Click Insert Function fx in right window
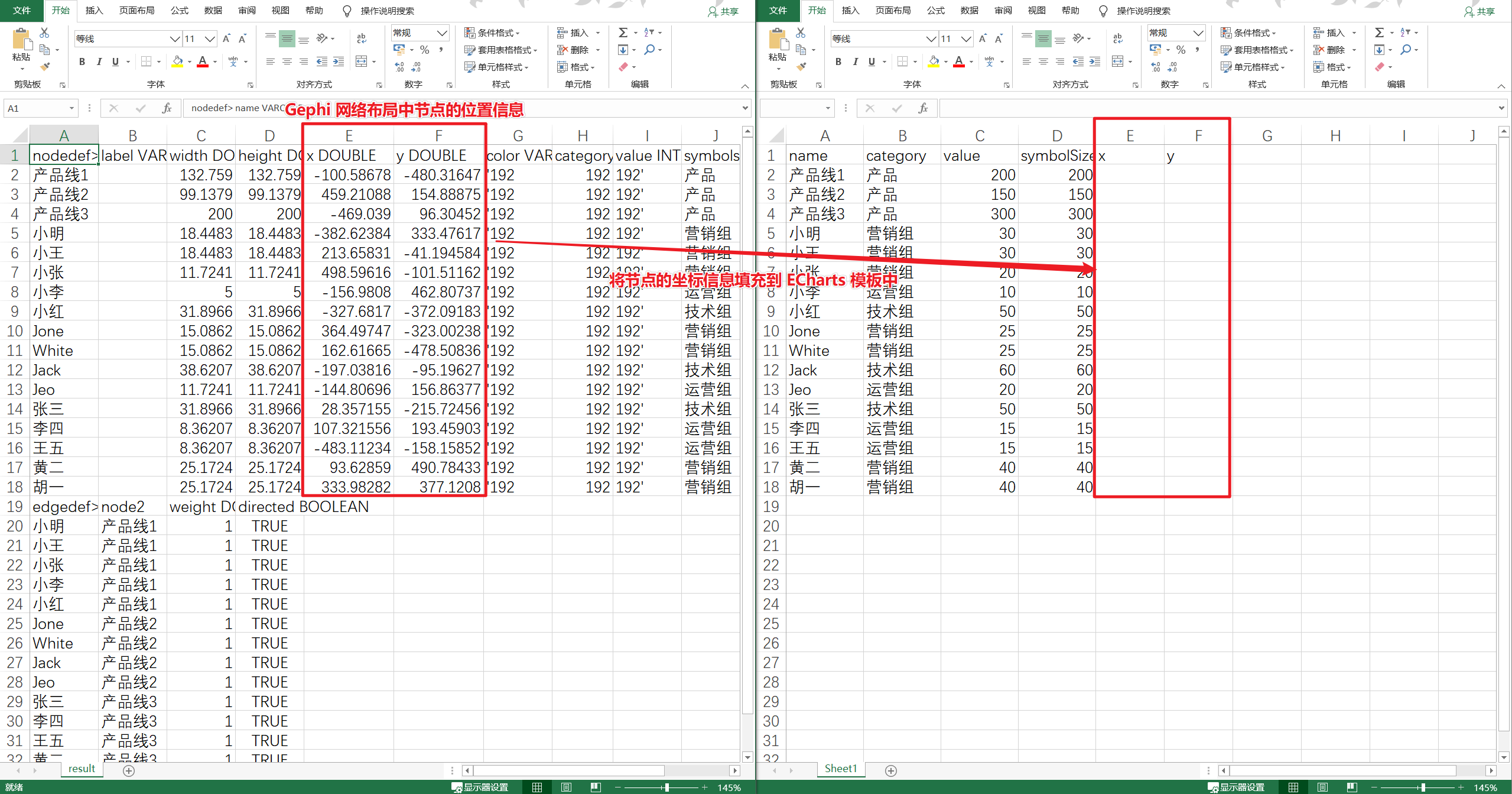This screenshot has height=794, width=1512. [923, 108]
